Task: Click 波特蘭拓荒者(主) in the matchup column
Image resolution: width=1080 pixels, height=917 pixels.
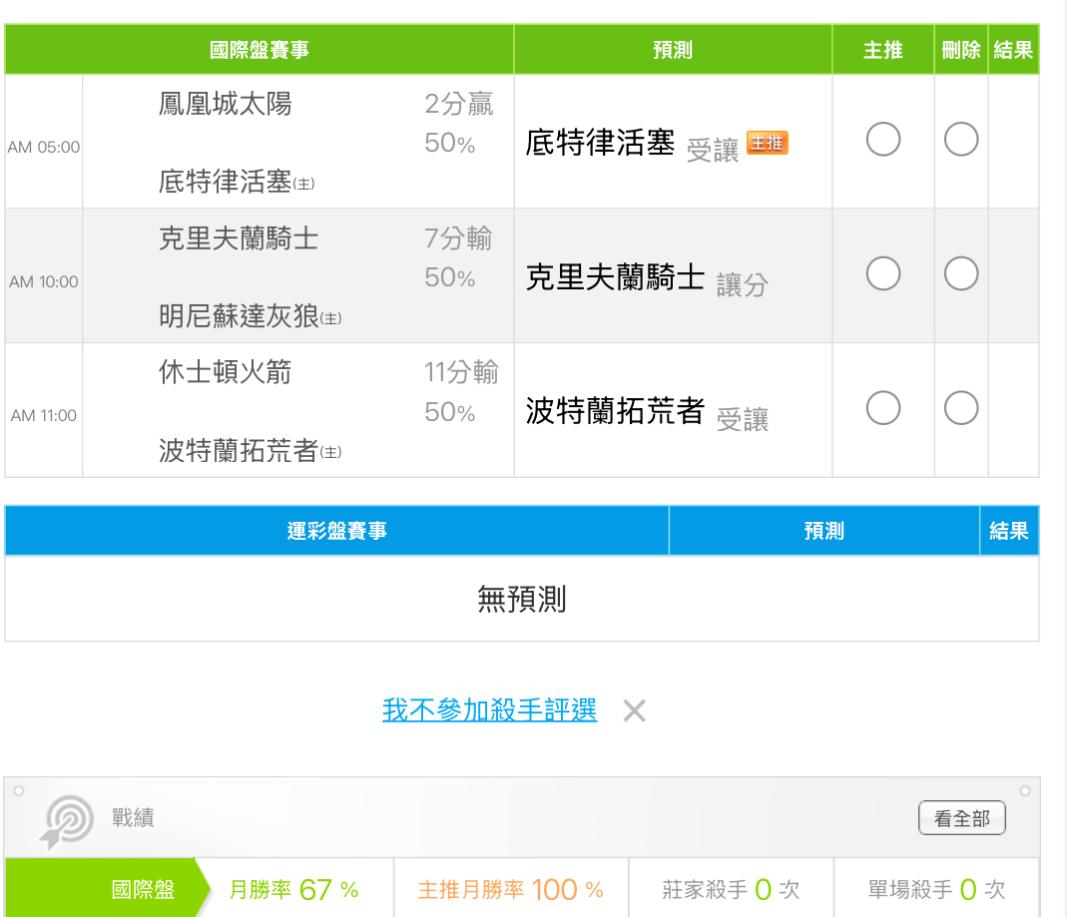Action: 249,451
